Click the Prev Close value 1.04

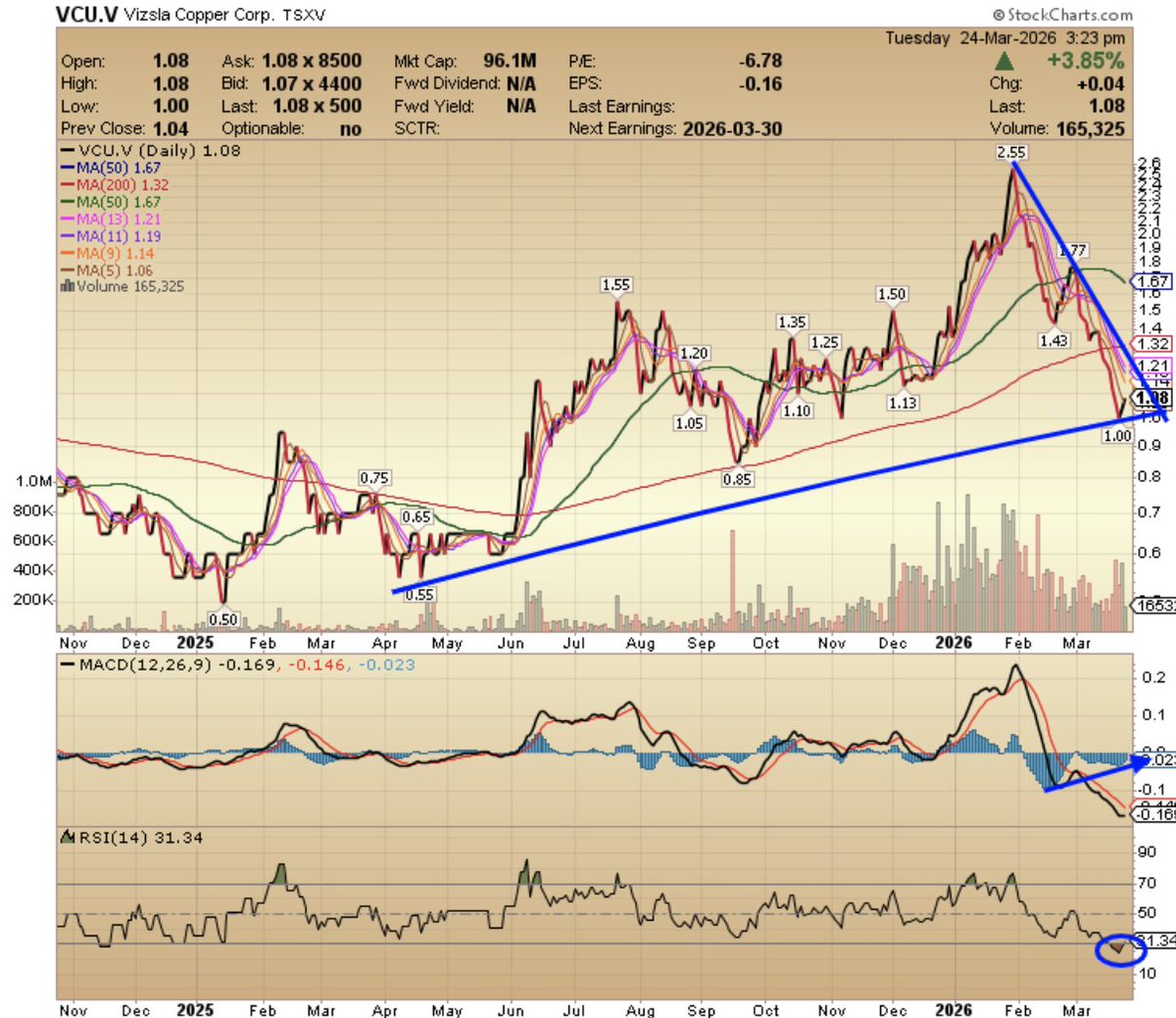click(171, 128)
